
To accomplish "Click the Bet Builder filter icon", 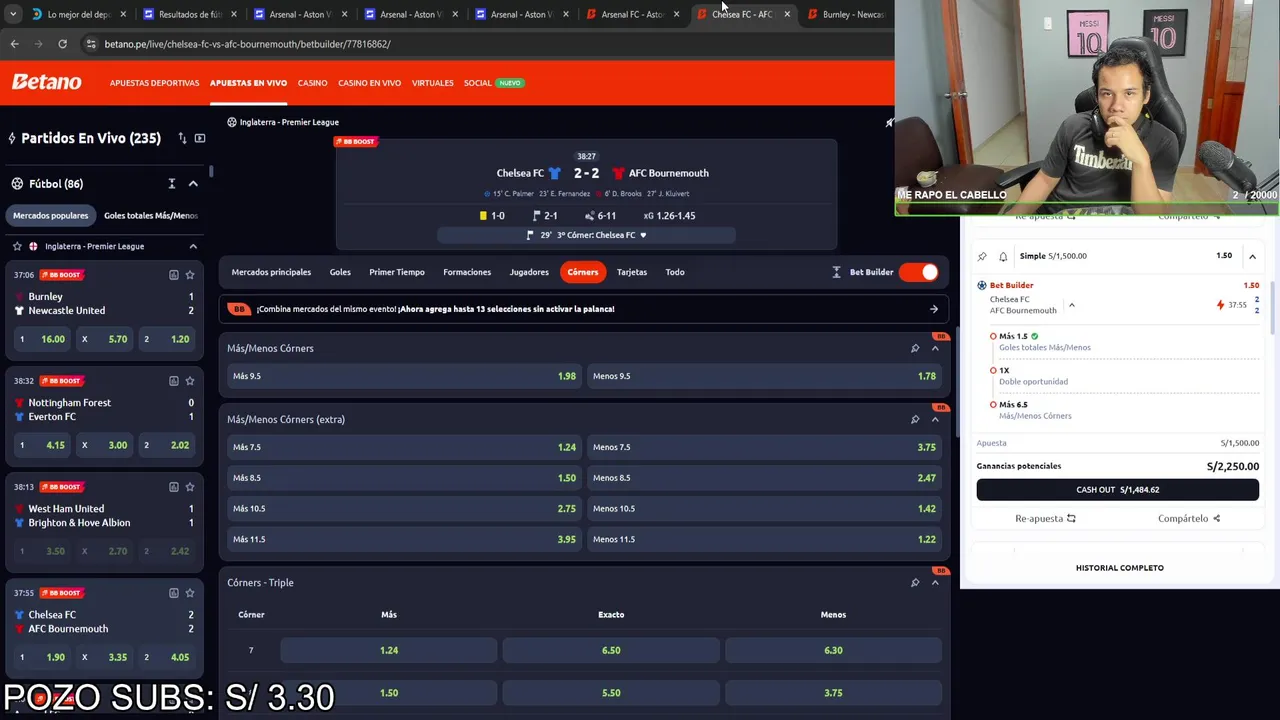I will pyautogui.click(x=837, y=272).
